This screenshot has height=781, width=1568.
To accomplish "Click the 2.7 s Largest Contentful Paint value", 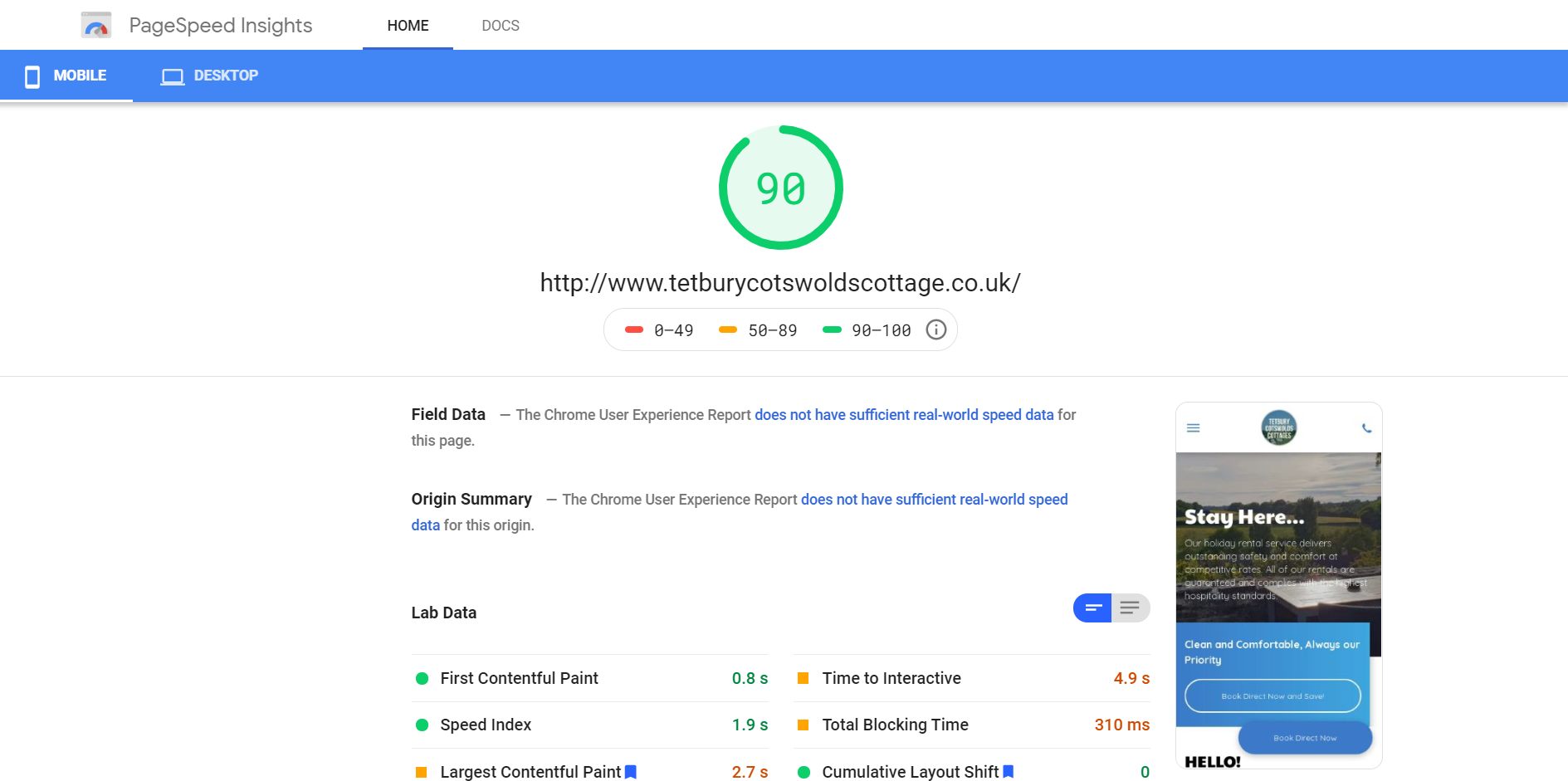I will click(x=750, y=772).
